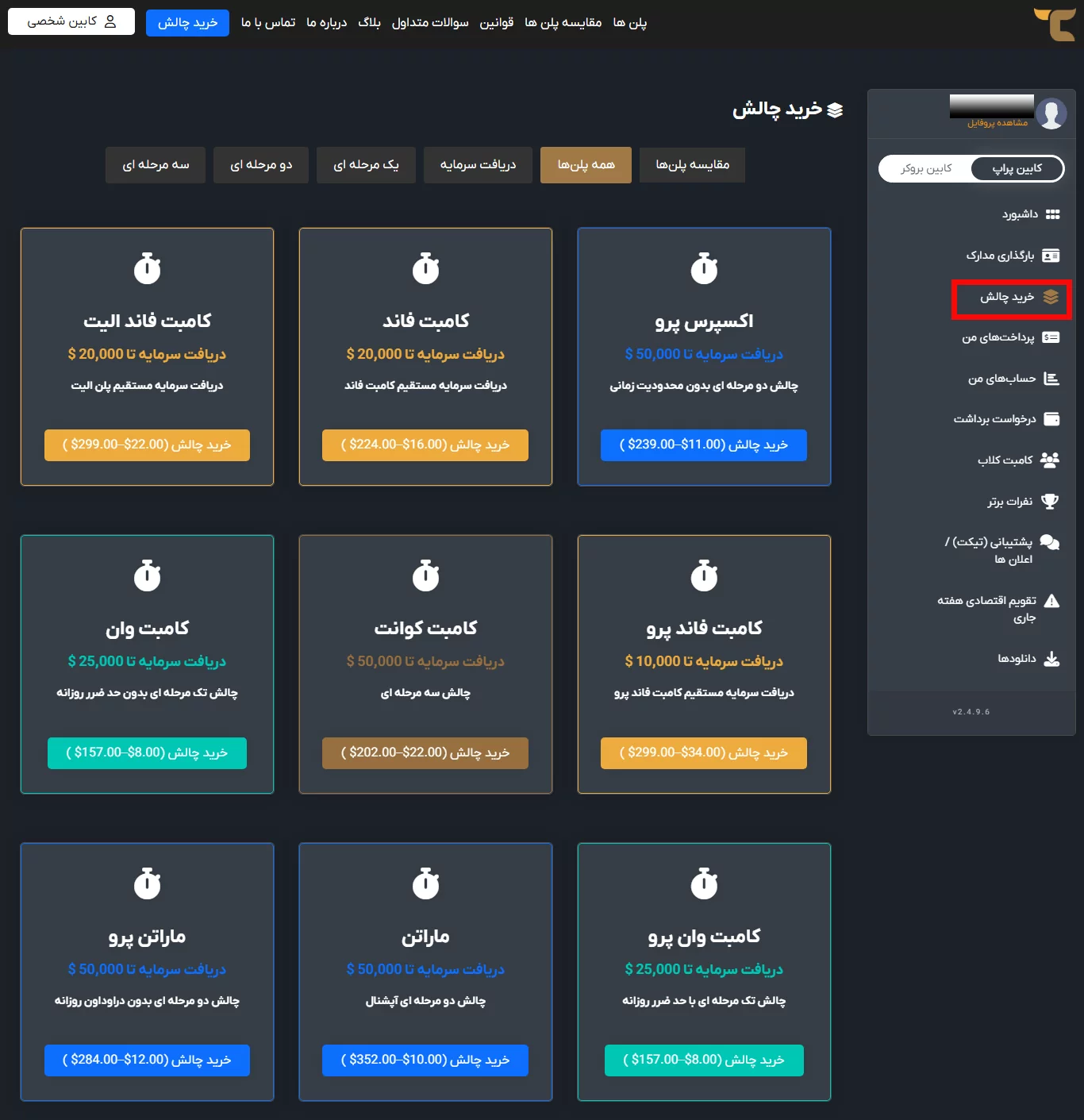Click the تقویم اقتصادی warning triangle icon
Viewport: 1084px width, 1120px height.
pyautogui.click(x=1051, y=601)
